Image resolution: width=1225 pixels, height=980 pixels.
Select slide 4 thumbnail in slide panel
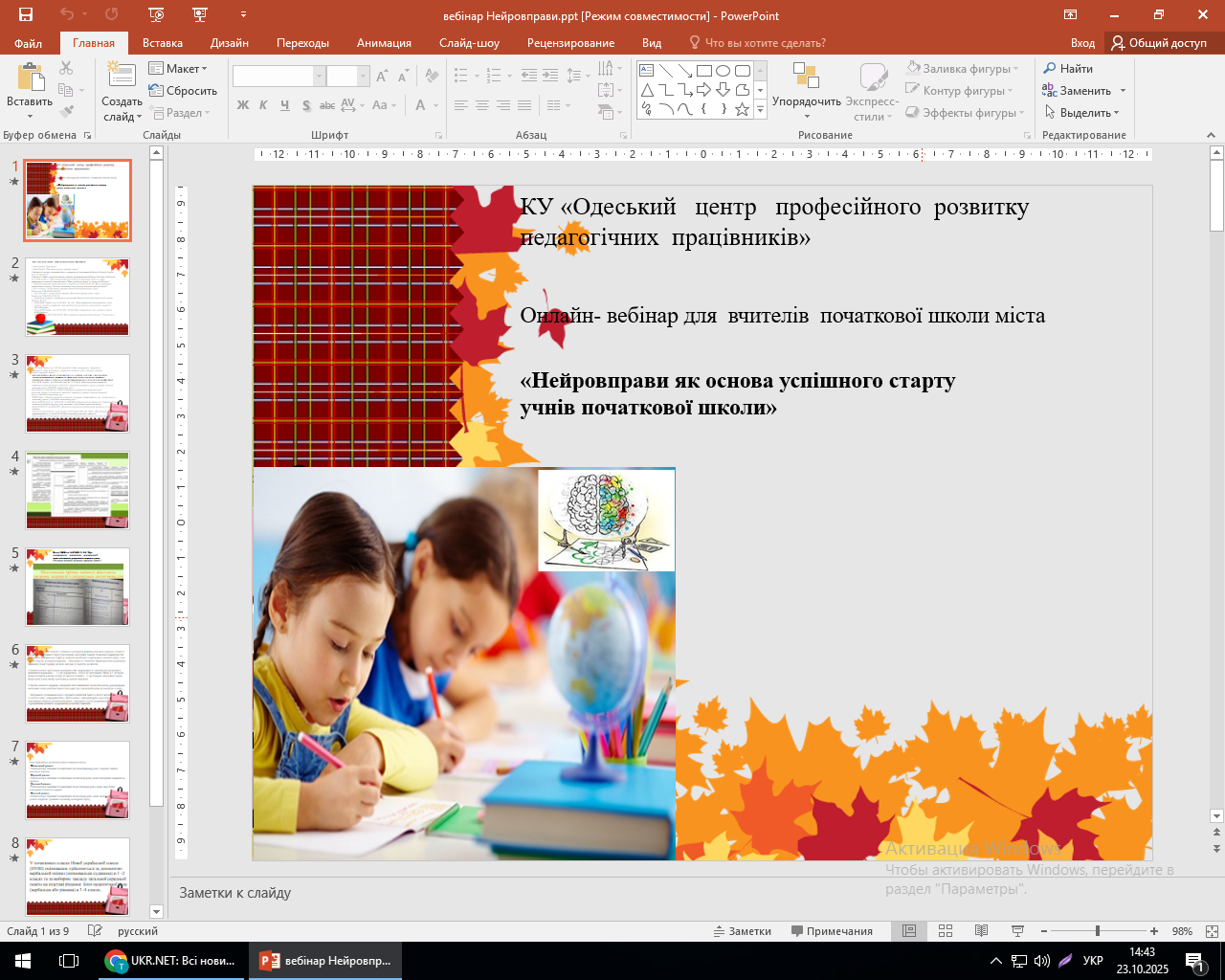(x=78, y=491)
